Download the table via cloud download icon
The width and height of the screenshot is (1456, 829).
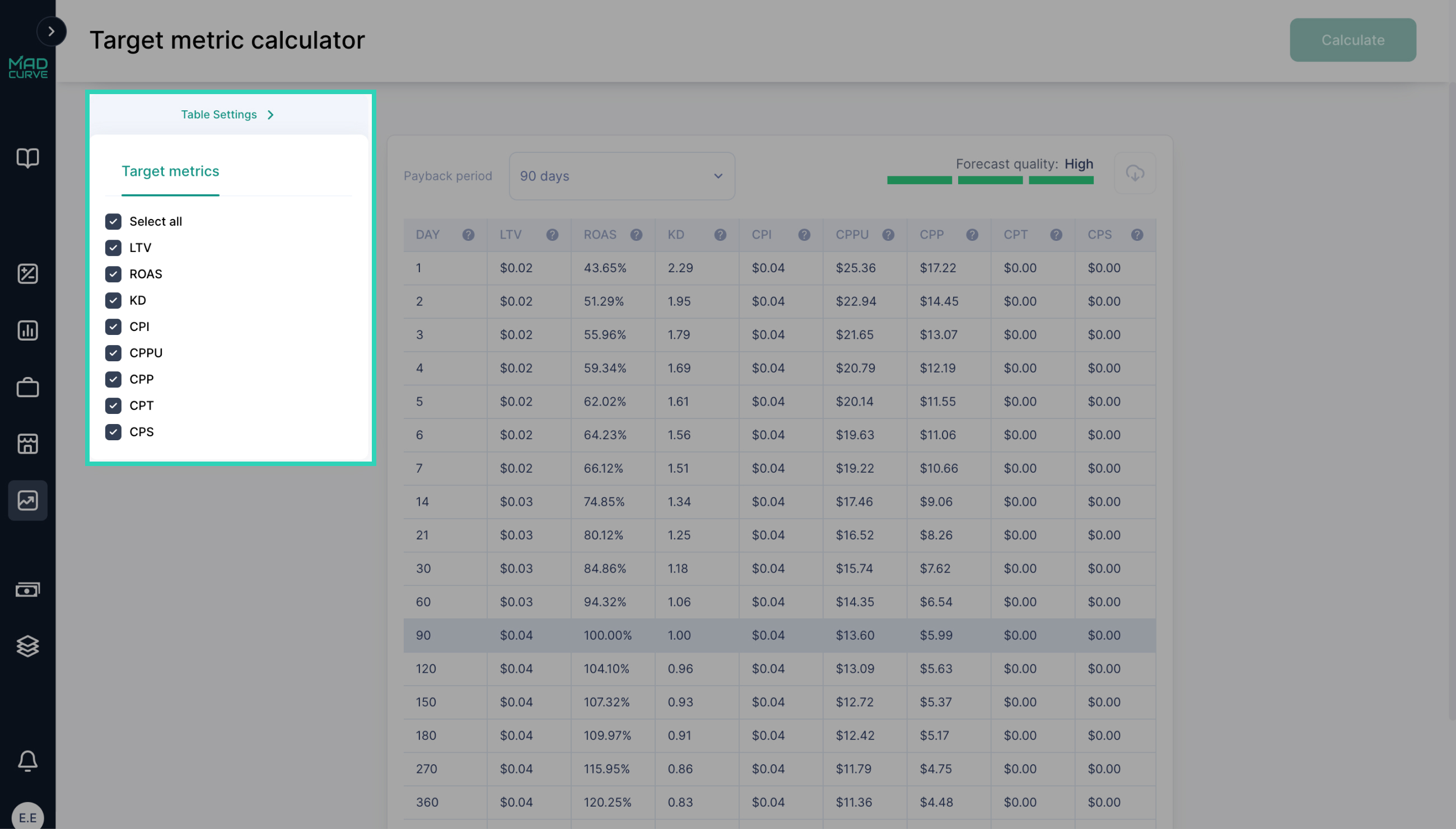1135,174
